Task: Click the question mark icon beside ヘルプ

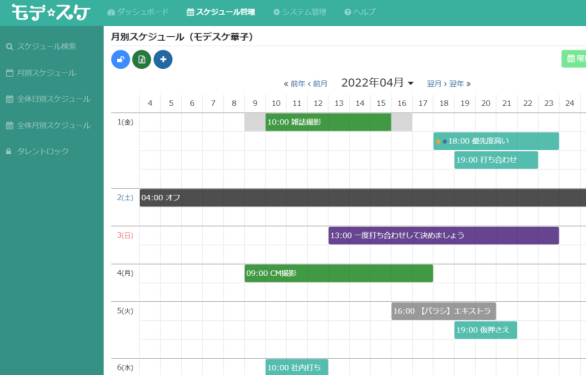Action: point(348,12)
